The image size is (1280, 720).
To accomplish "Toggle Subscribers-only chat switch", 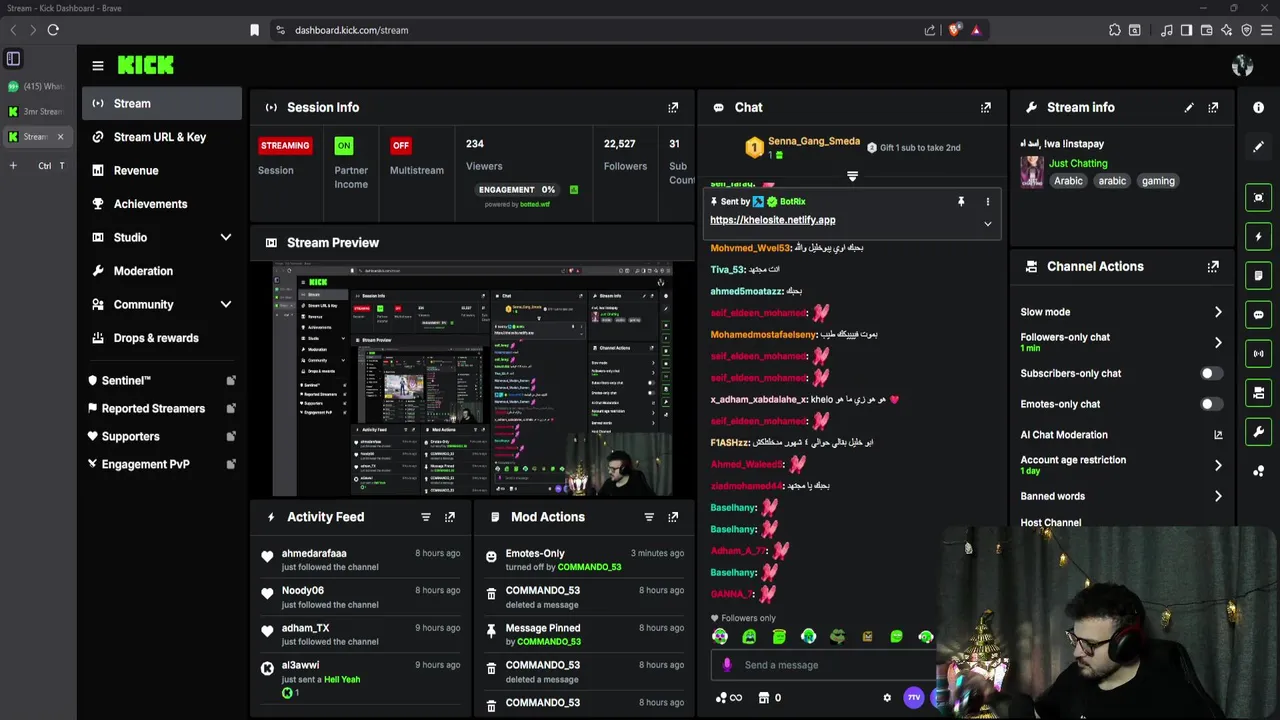I will pyautogui.click(x=1211, y=373).
